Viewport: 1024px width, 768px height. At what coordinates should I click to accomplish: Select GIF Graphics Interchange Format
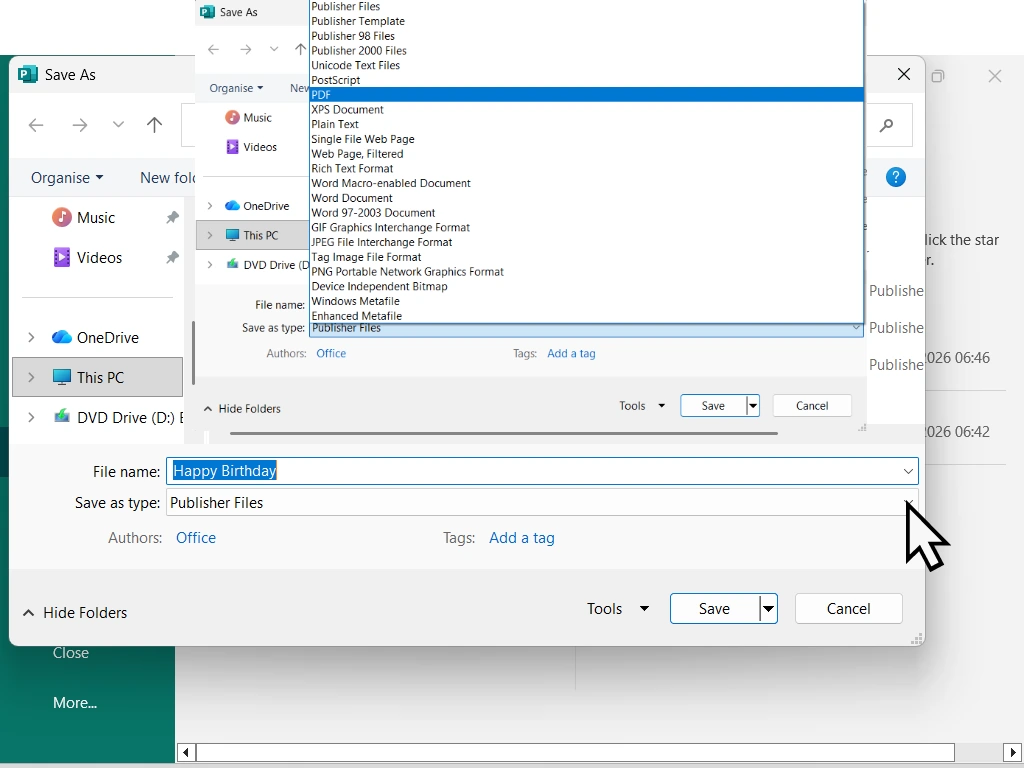pos(586,227)
